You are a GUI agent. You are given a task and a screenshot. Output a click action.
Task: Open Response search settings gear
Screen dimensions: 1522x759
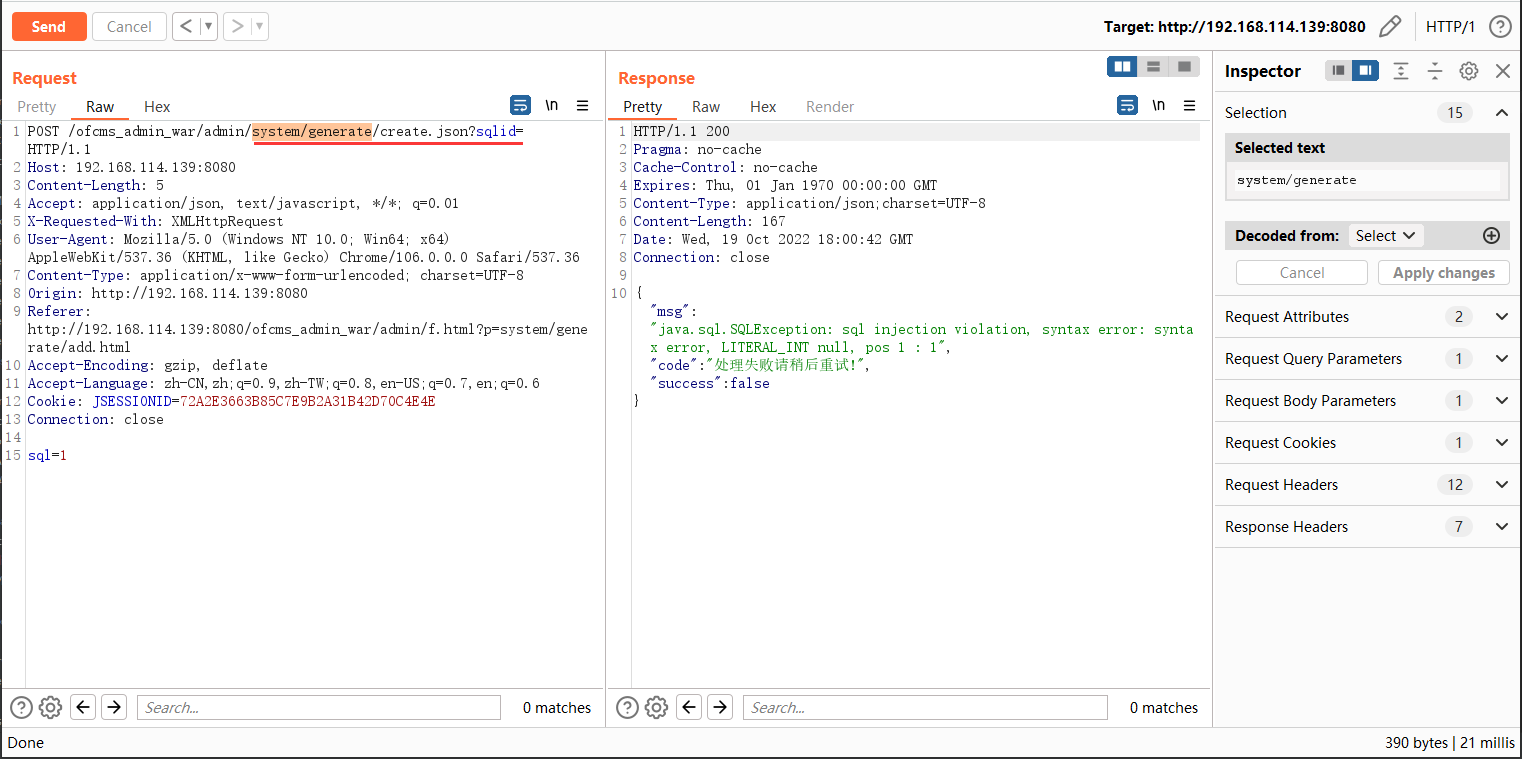[x=656, y=708]
